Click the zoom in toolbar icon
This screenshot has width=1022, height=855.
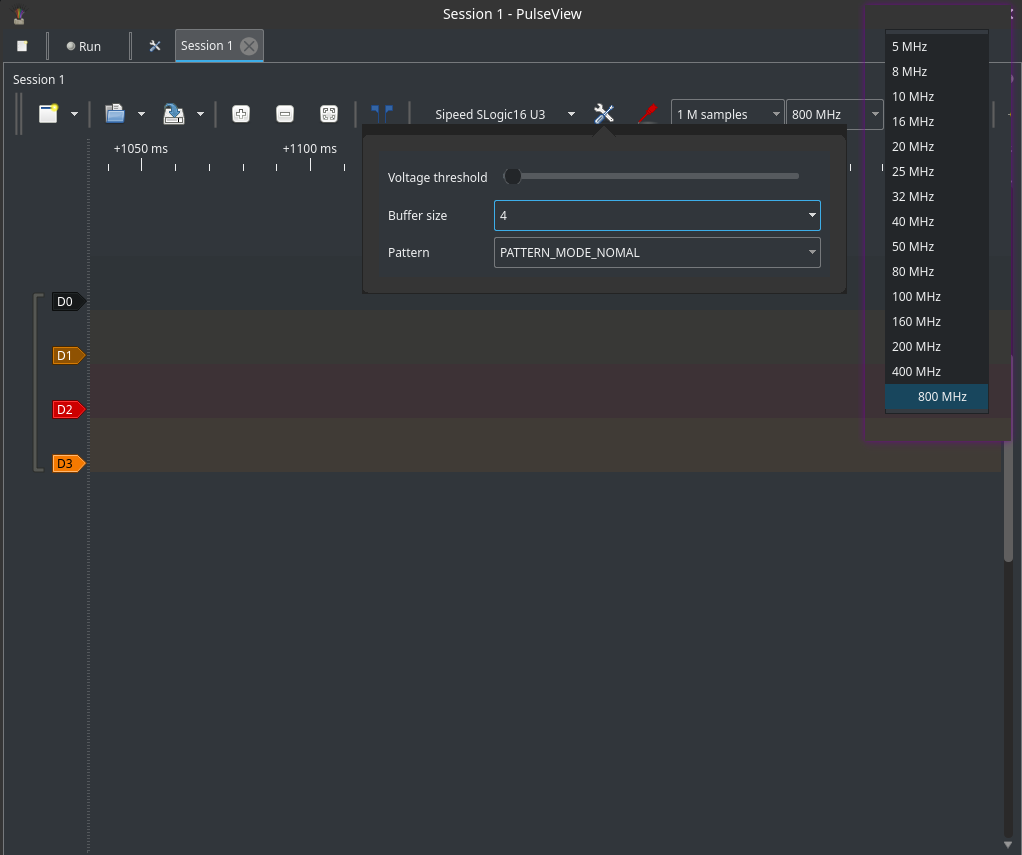241,114
